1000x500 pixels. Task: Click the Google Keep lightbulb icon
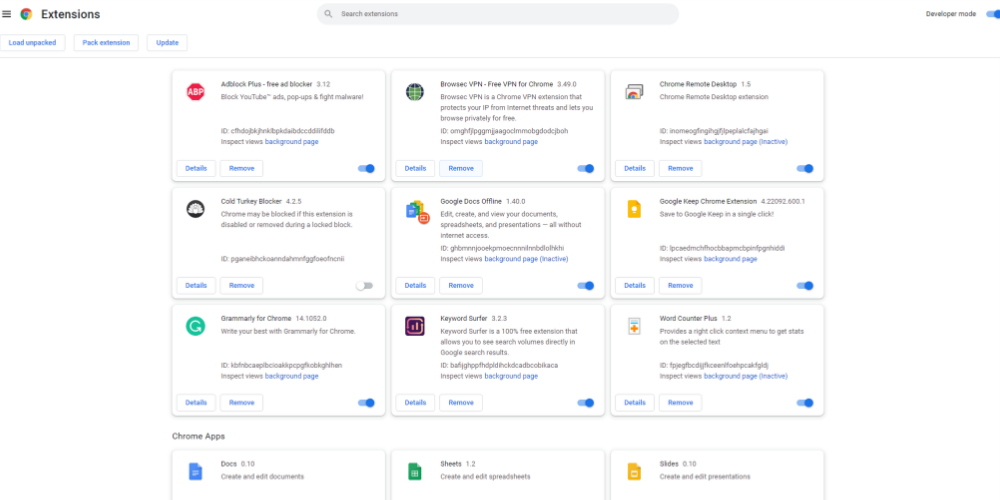(x=634, y=209)
